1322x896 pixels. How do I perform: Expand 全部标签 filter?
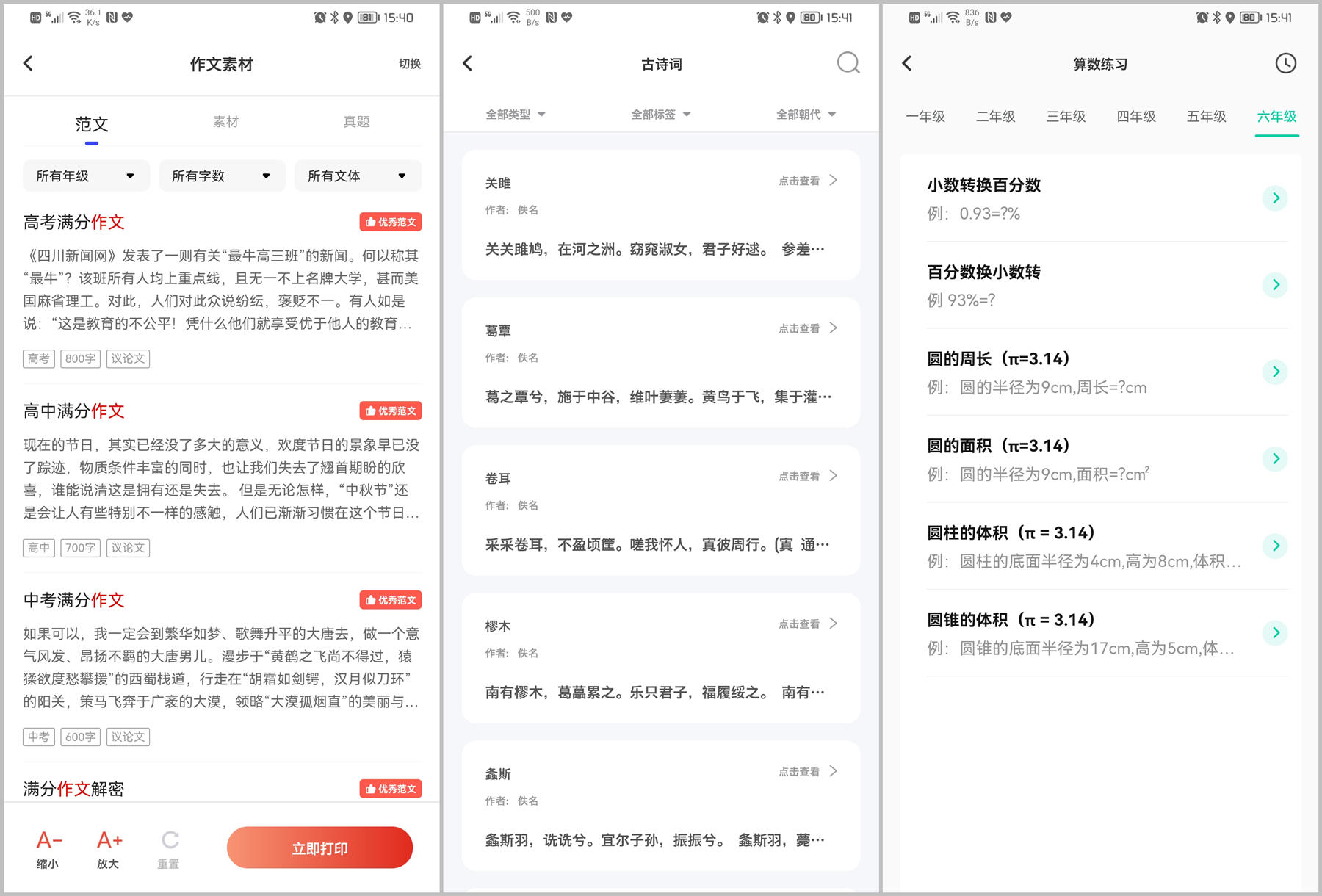point(661,115)
